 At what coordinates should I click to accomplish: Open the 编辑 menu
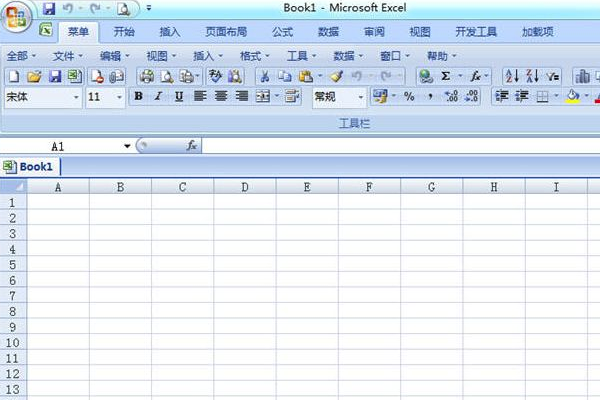click(x=115, y=56)
